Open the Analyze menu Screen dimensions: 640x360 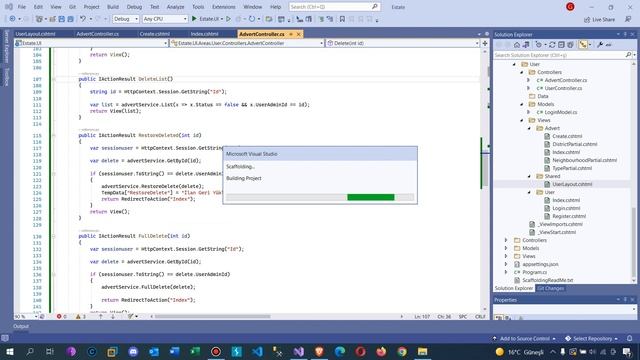point(176,7)
